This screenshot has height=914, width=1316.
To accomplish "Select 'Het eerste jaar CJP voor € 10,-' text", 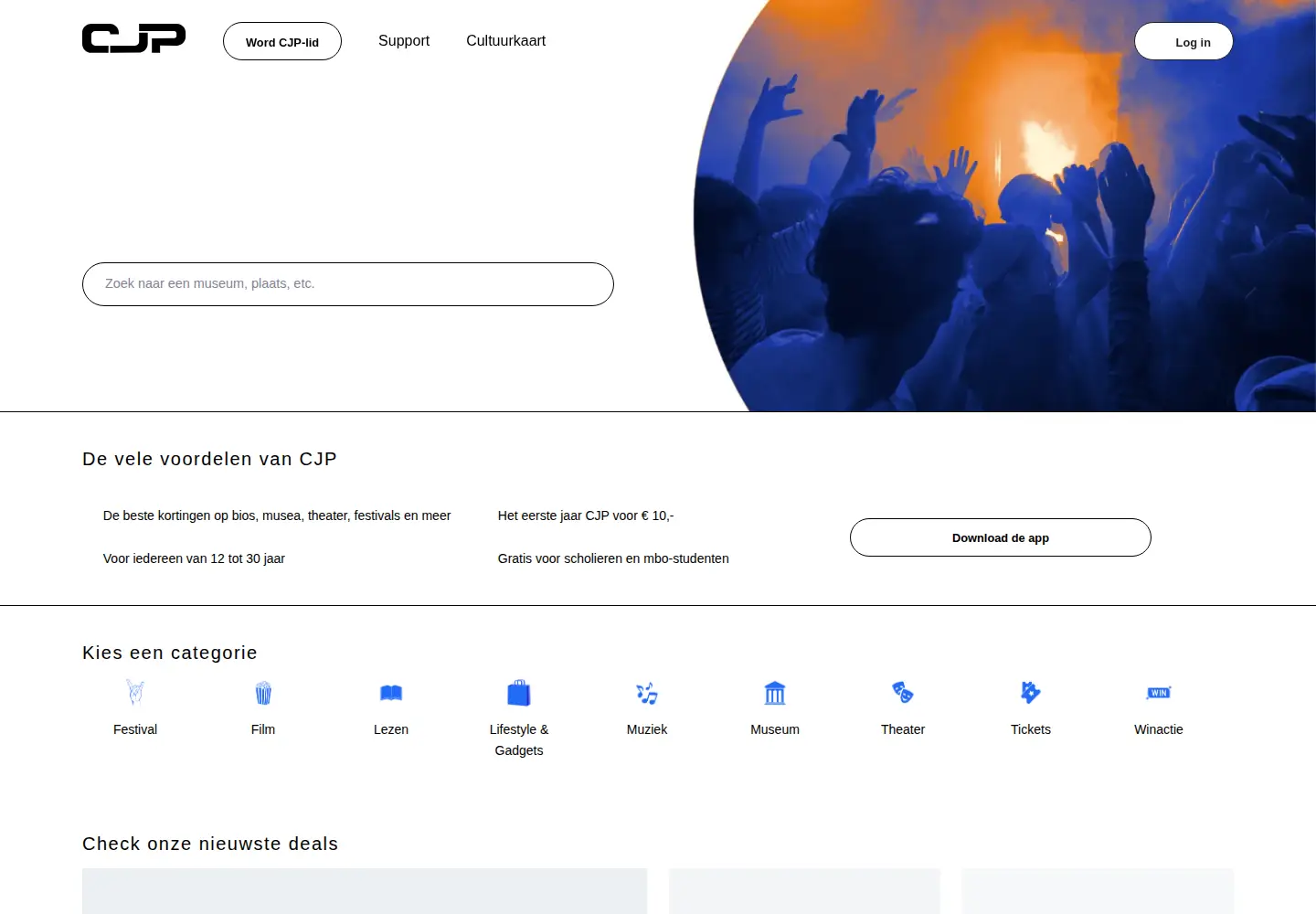I will 586,515.
